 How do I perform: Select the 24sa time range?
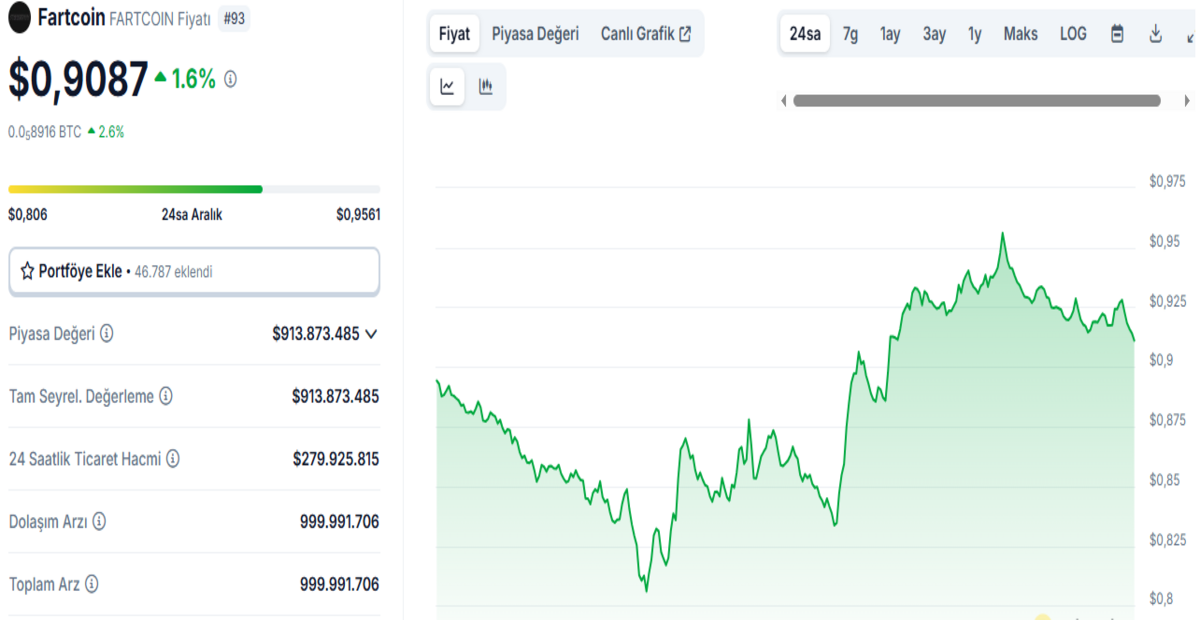point(805,34)
